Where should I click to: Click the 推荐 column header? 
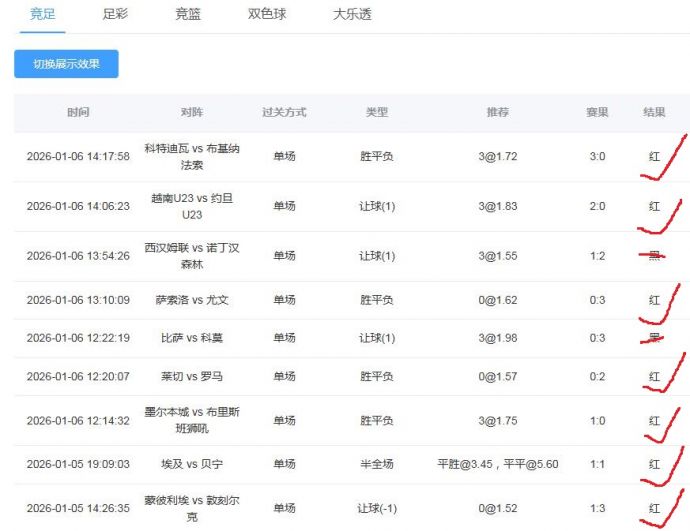[497, 113]
